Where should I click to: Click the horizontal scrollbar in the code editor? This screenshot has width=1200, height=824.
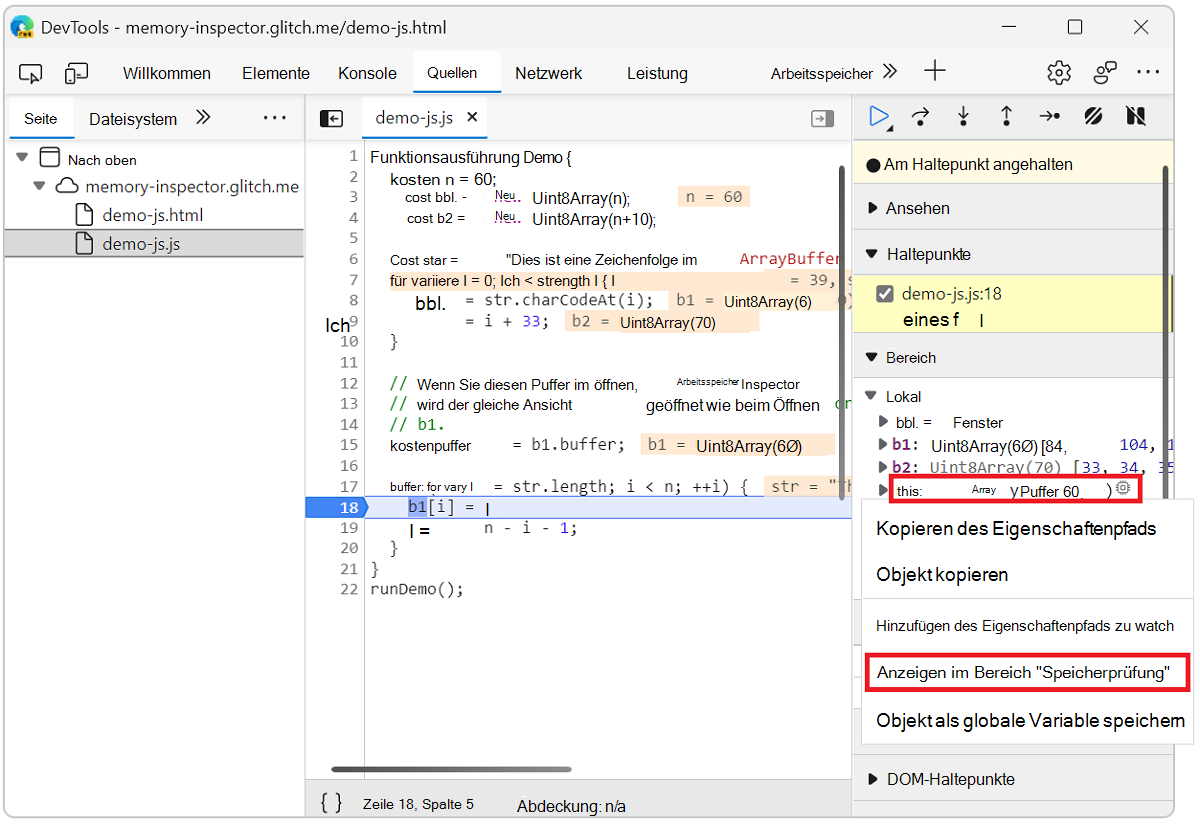[x=451, y=769]
